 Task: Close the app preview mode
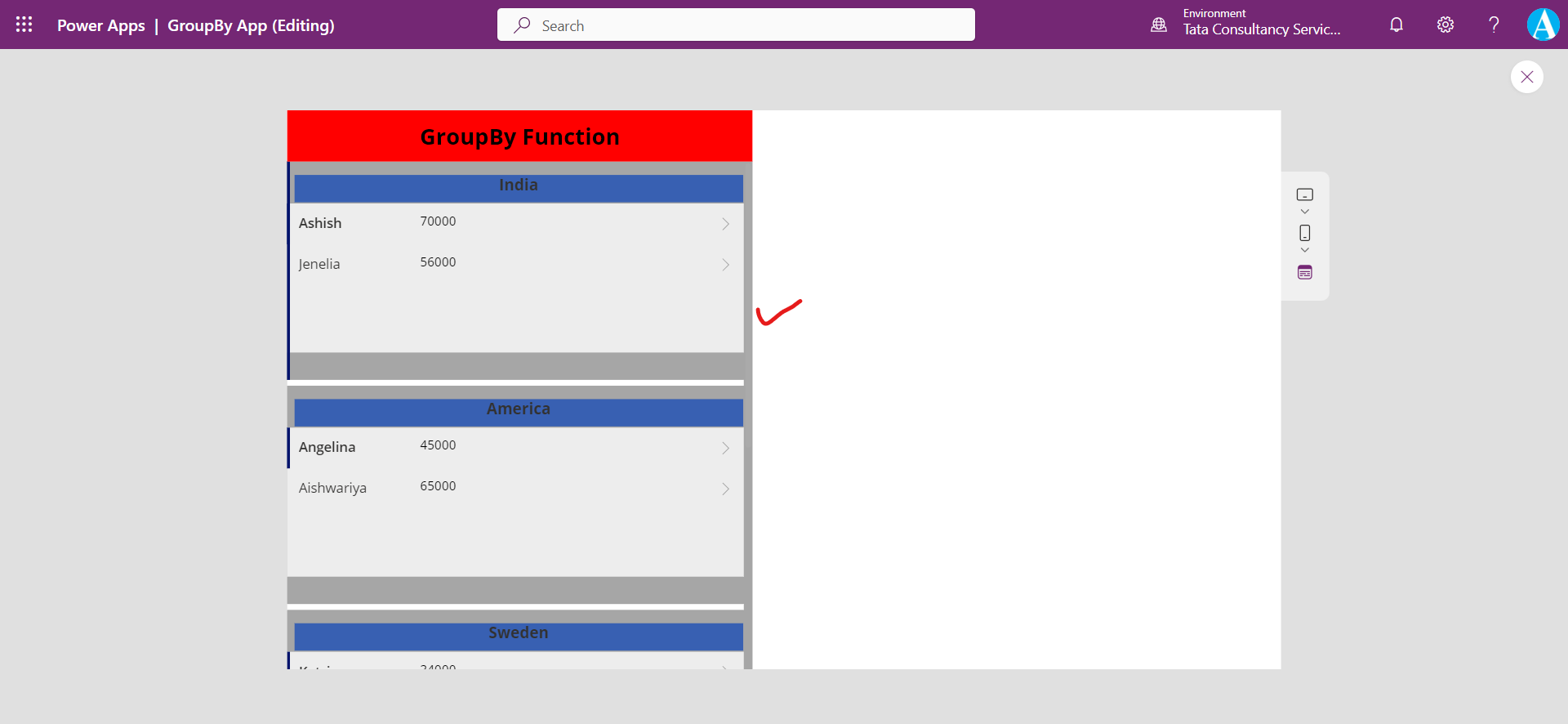(x=1526, y=77)
